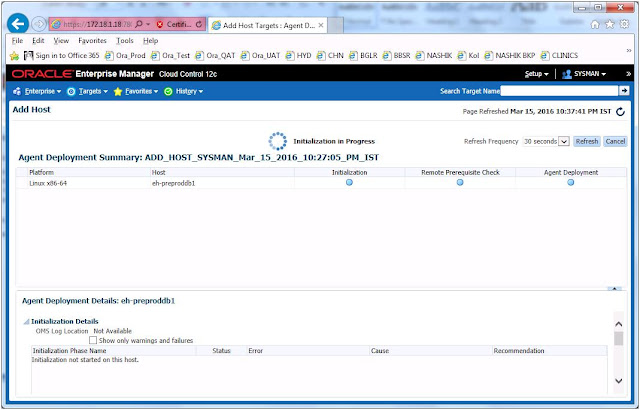Open the browser File menu
Image resolution: width=640 pixels, height=410 pixels.
[x=17, y=41]
